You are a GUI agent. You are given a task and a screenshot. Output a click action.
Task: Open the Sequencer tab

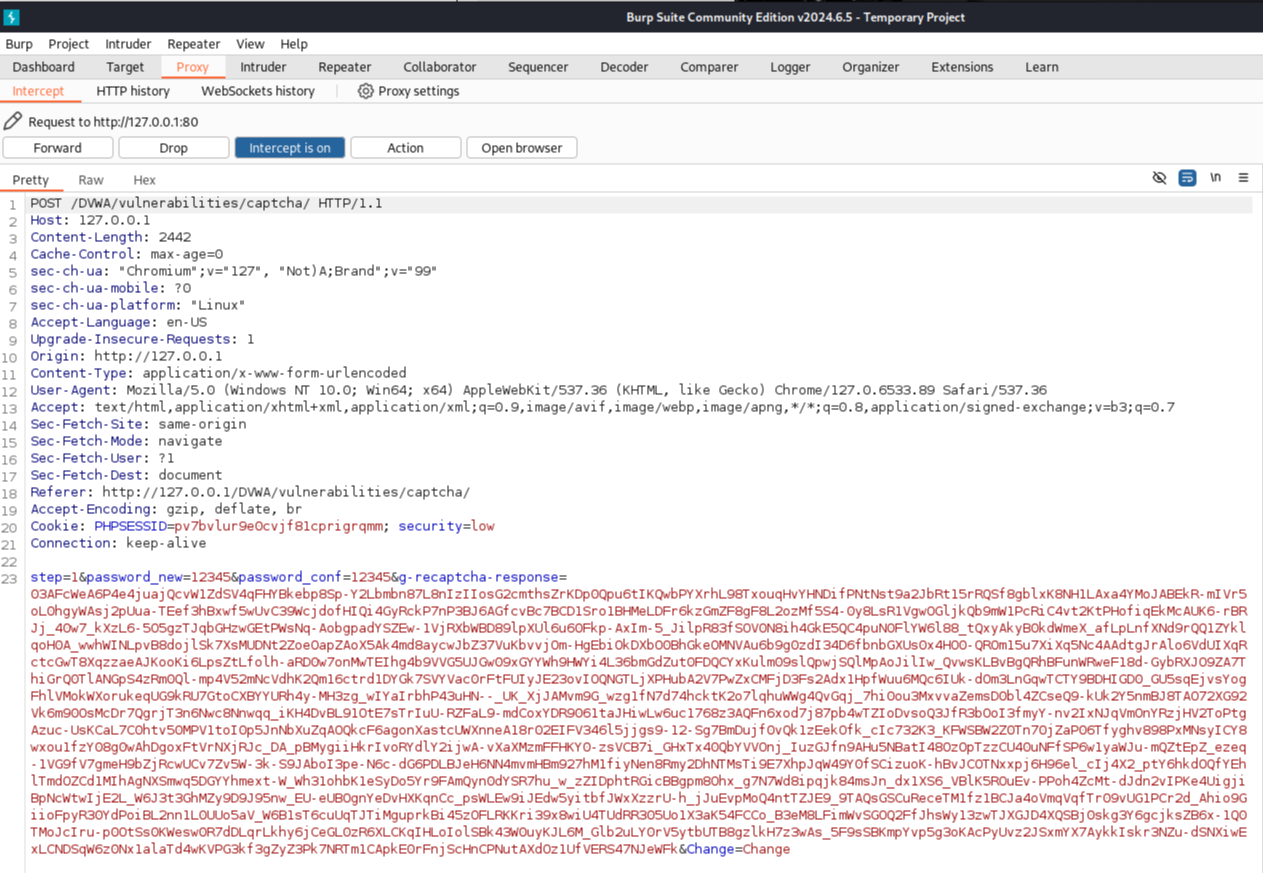pyautogui.click(x=538, y=67)
